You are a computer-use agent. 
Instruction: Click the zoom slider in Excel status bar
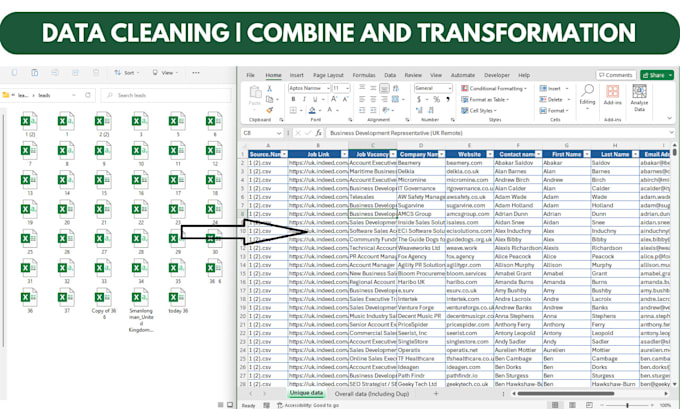pyautogui.click(x=628, y=405)
